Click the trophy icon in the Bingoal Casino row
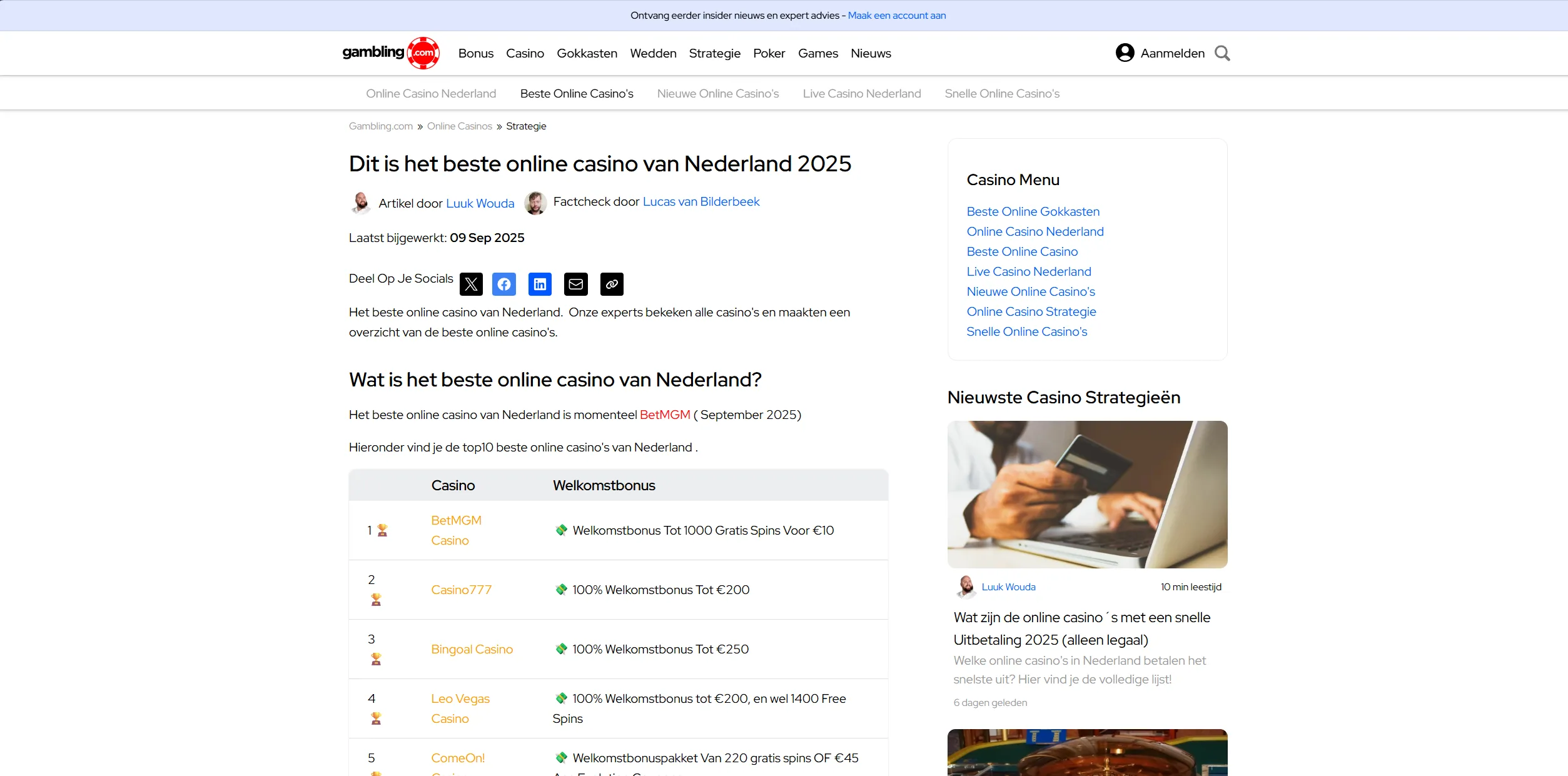Screen dimensions: 1568x776 pyautogui.click(x=376, y=659)
